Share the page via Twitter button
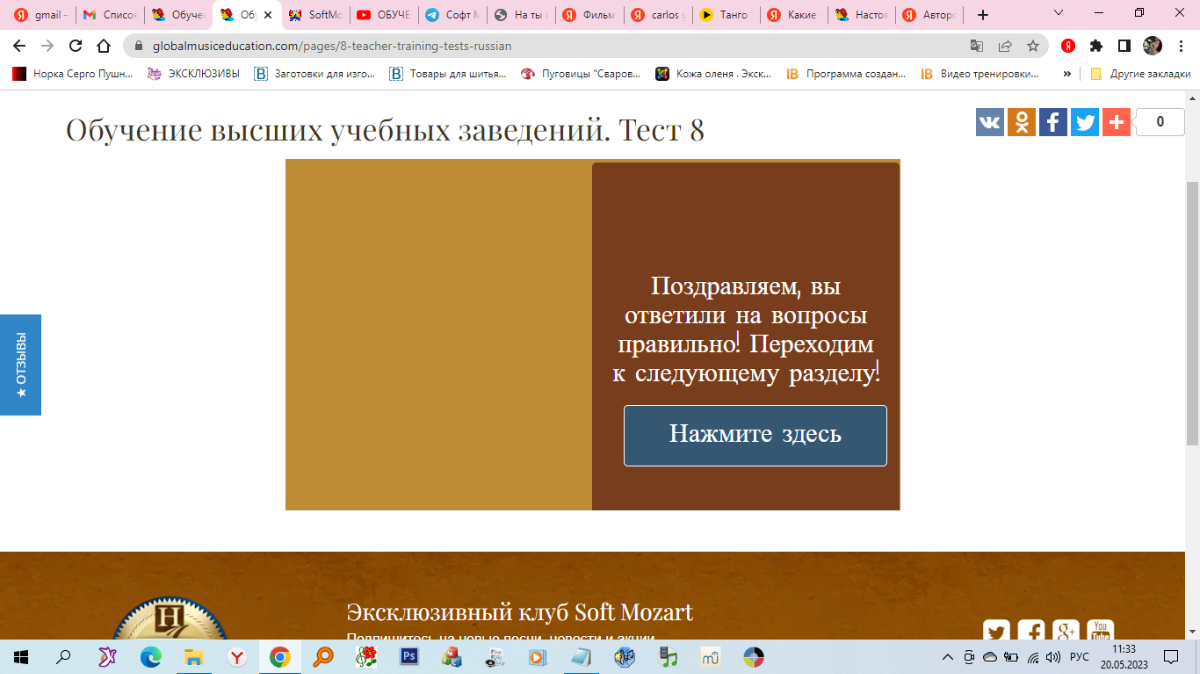 click(1085, 122)
